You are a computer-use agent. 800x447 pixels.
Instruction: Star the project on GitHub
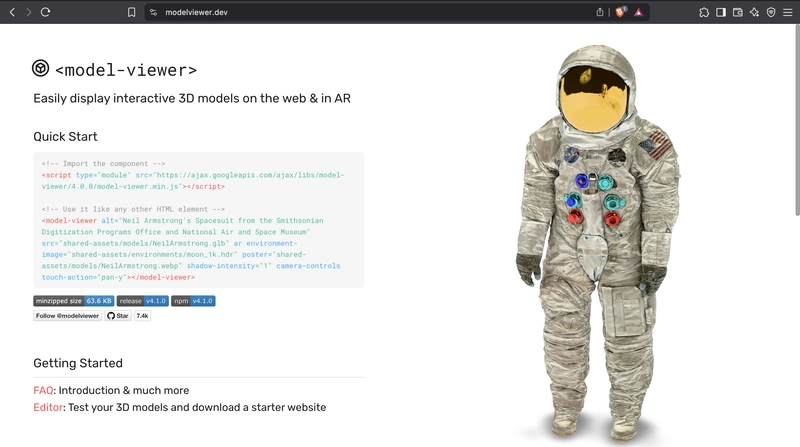(x=118, y=316)
